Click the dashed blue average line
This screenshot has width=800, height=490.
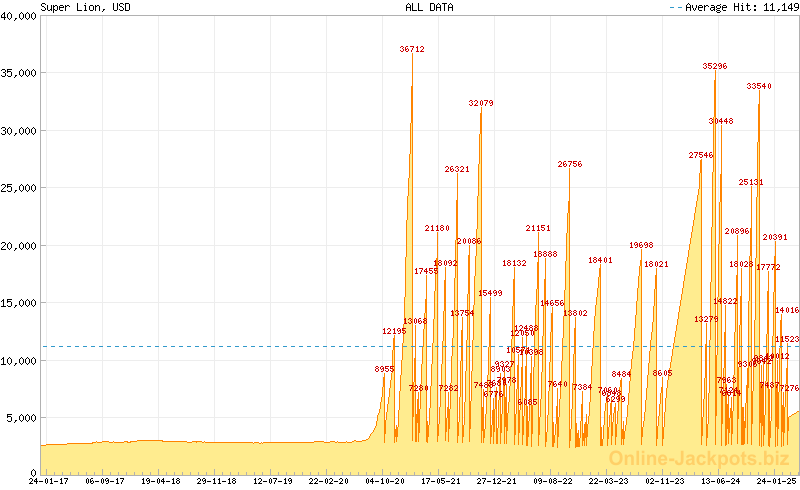200,346
